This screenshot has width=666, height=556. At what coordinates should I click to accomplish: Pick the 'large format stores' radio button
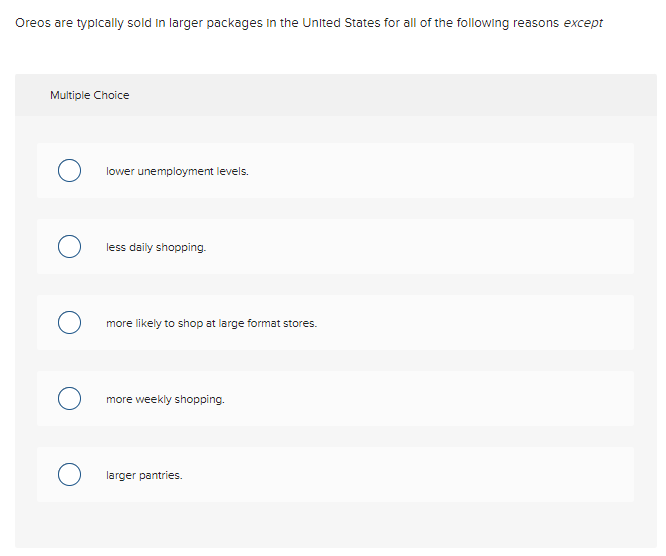click(x=69, y=323)
